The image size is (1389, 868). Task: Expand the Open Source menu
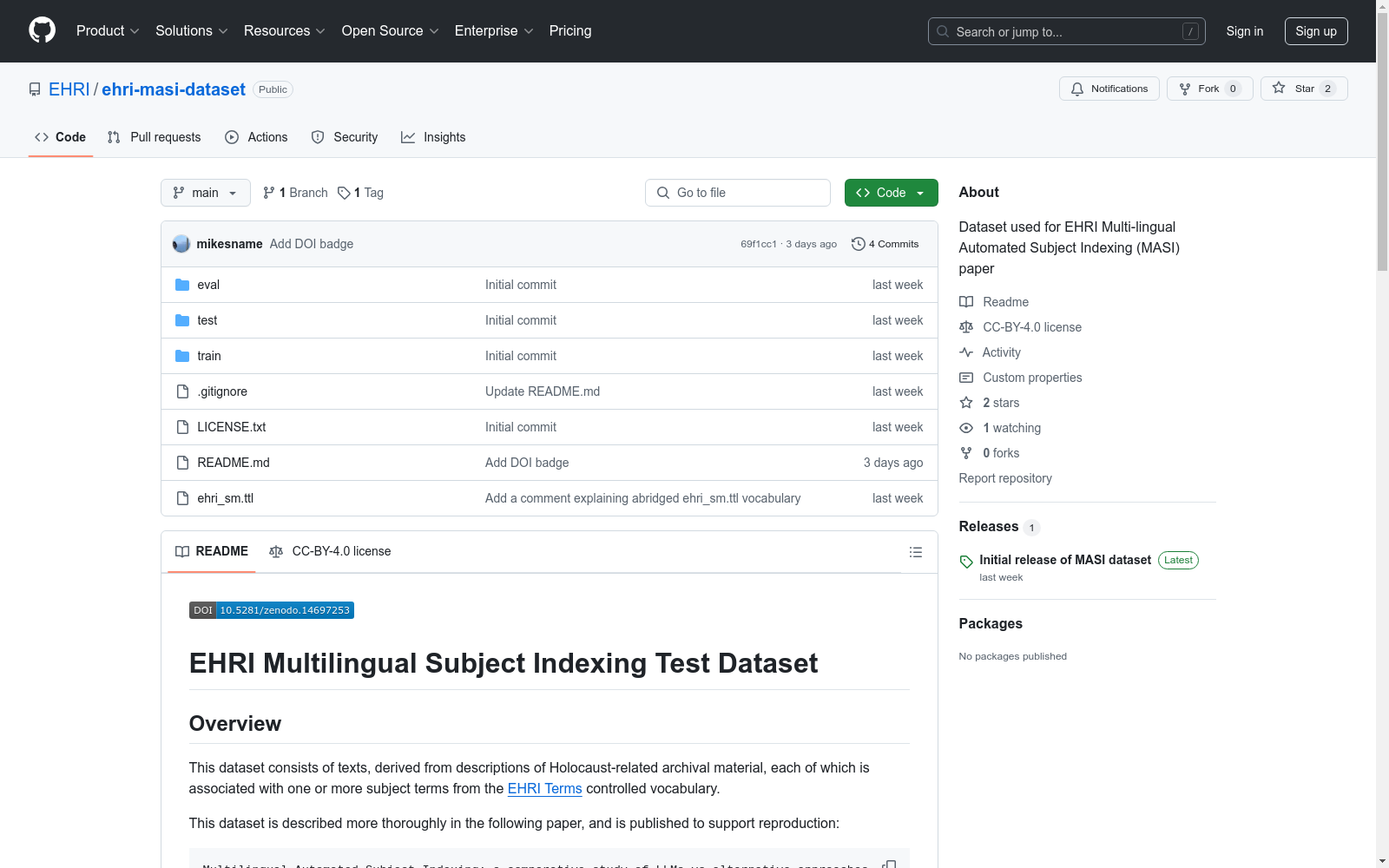391,31
